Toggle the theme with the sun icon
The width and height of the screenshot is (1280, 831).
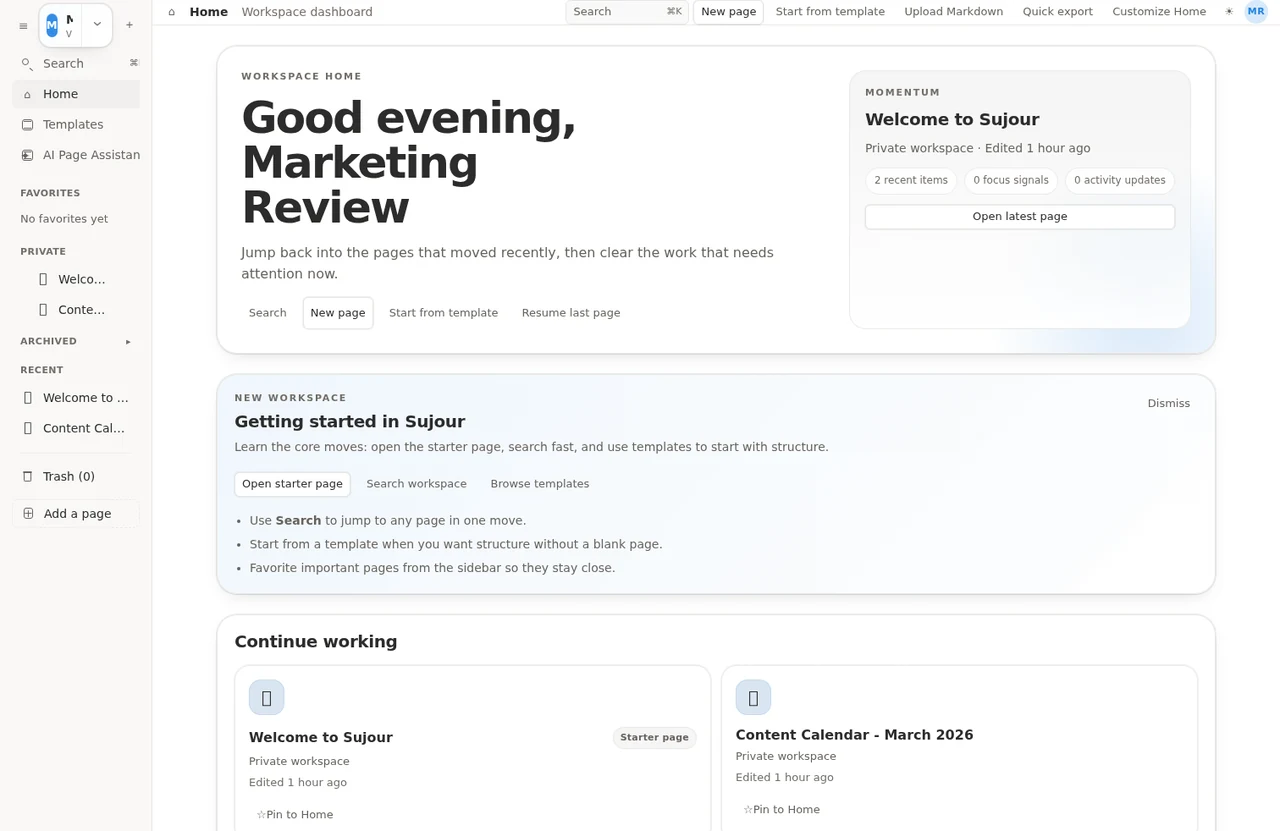pos(1228,12)
